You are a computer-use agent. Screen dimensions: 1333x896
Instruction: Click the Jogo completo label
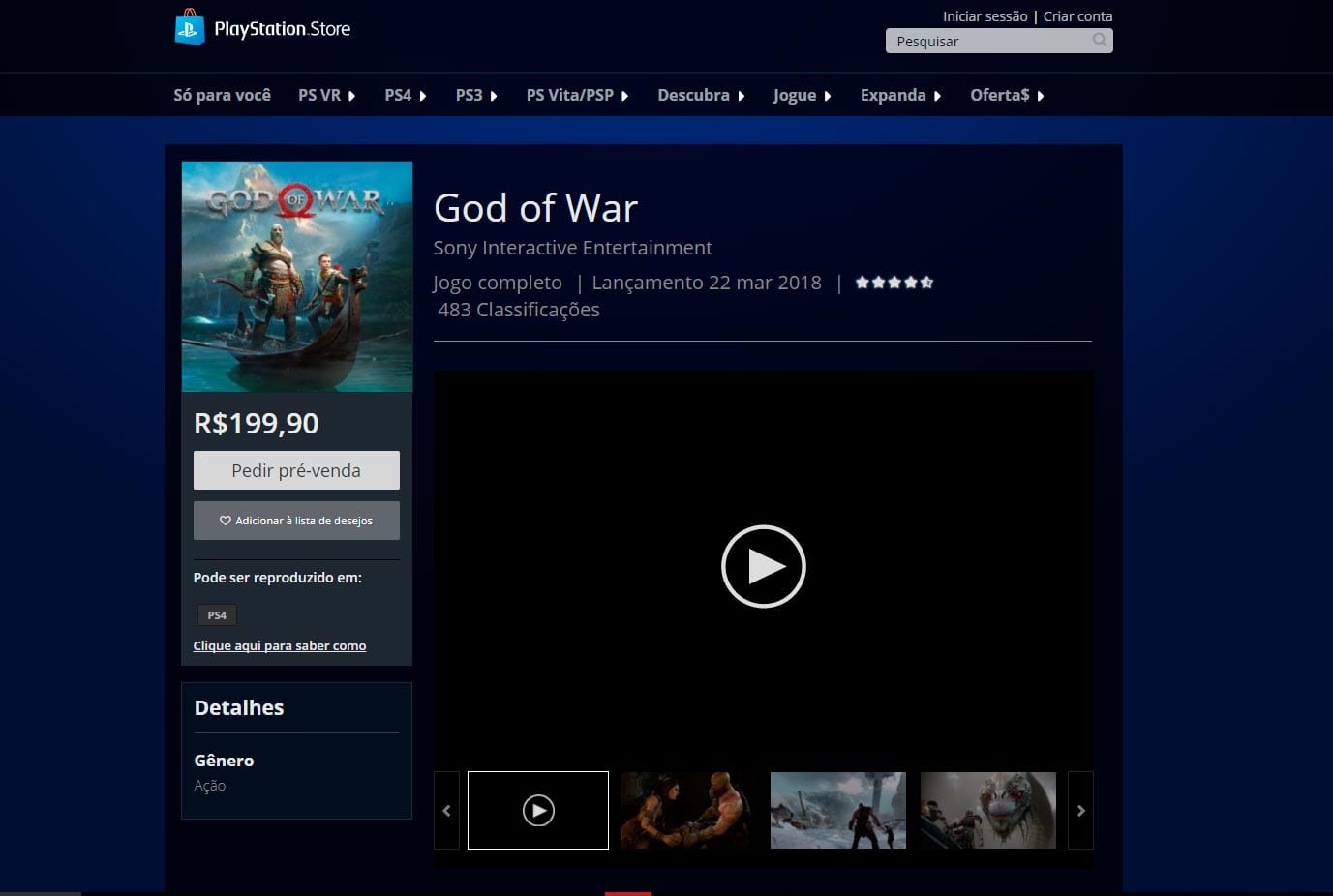click(498, 283)
